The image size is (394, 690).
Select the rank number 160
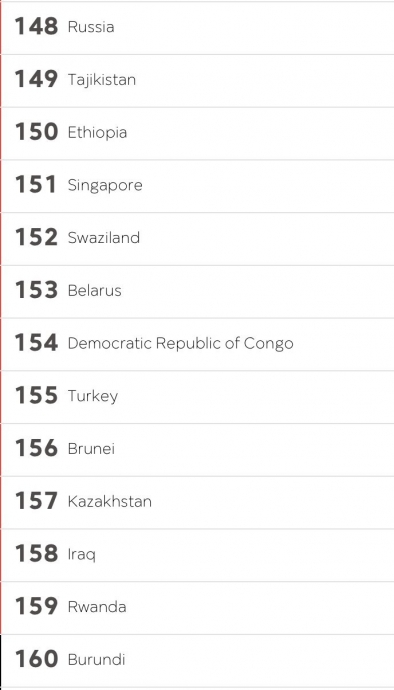tap(37, 659)
